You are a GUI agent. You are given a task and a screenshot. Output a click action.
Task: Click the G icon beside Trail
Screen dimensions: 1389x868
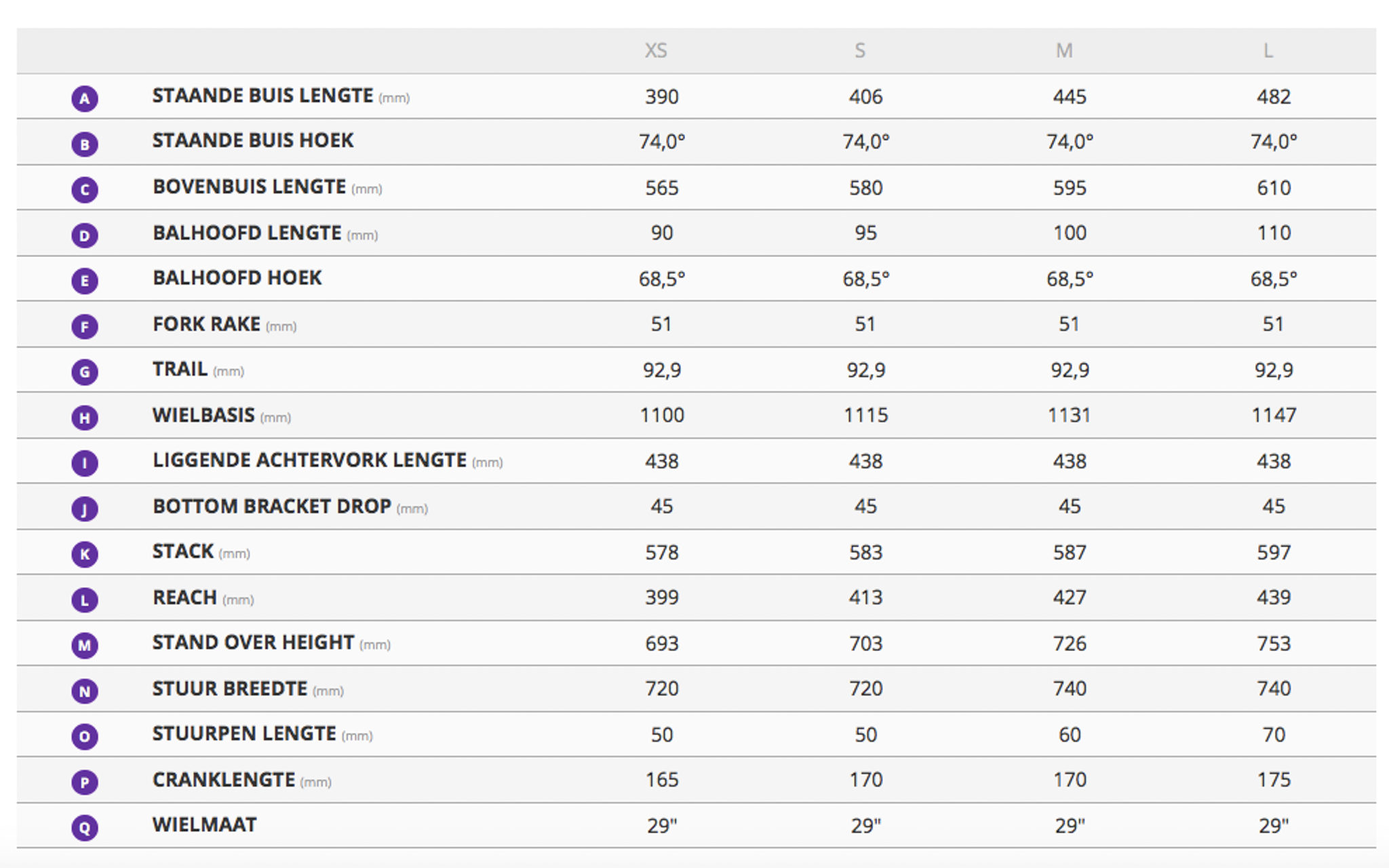tap(85, 372)
